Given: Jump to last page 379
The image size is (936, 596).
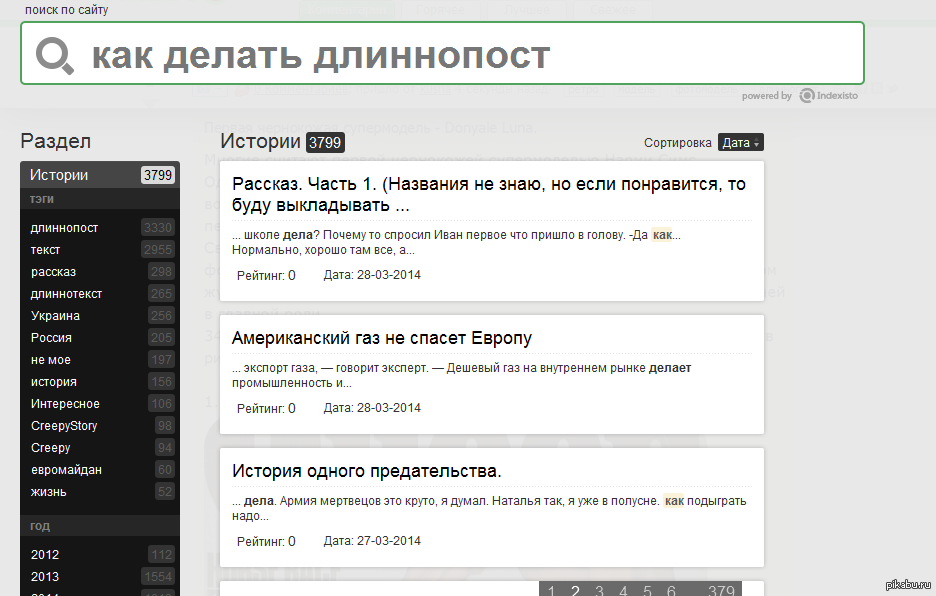Looking at the screenshot, I should (x=720, y=591).
